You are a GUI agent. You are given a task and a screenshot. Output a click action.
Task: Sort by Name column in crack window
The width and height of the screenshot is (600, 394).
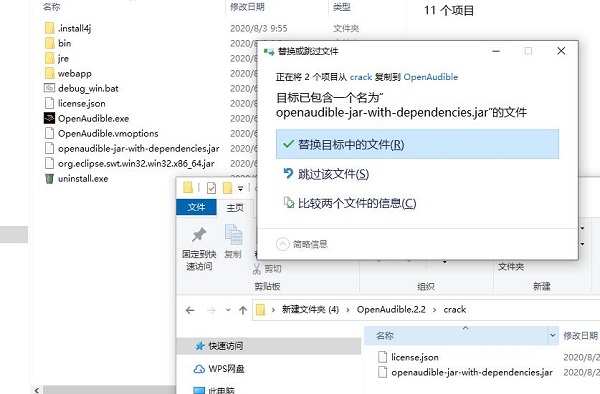click(x=456, y=335)
